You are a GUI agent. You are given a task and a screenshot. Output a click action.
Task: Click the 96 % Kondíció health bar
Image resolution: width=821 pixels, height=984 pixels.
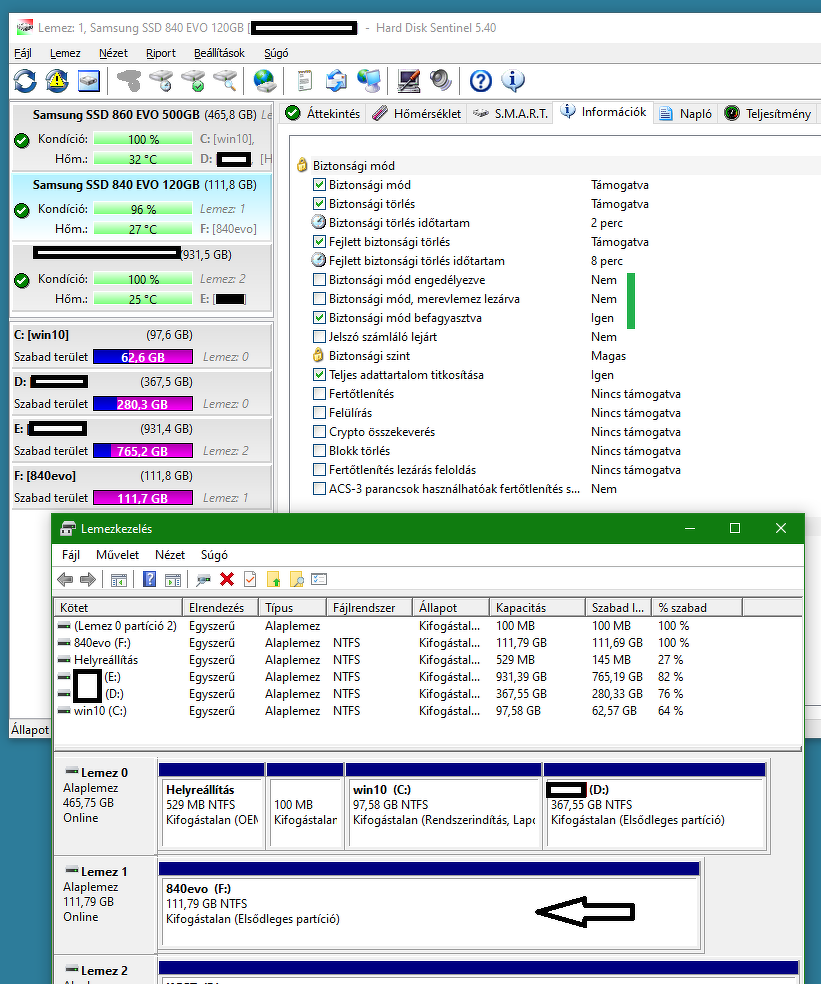point(143,209)
